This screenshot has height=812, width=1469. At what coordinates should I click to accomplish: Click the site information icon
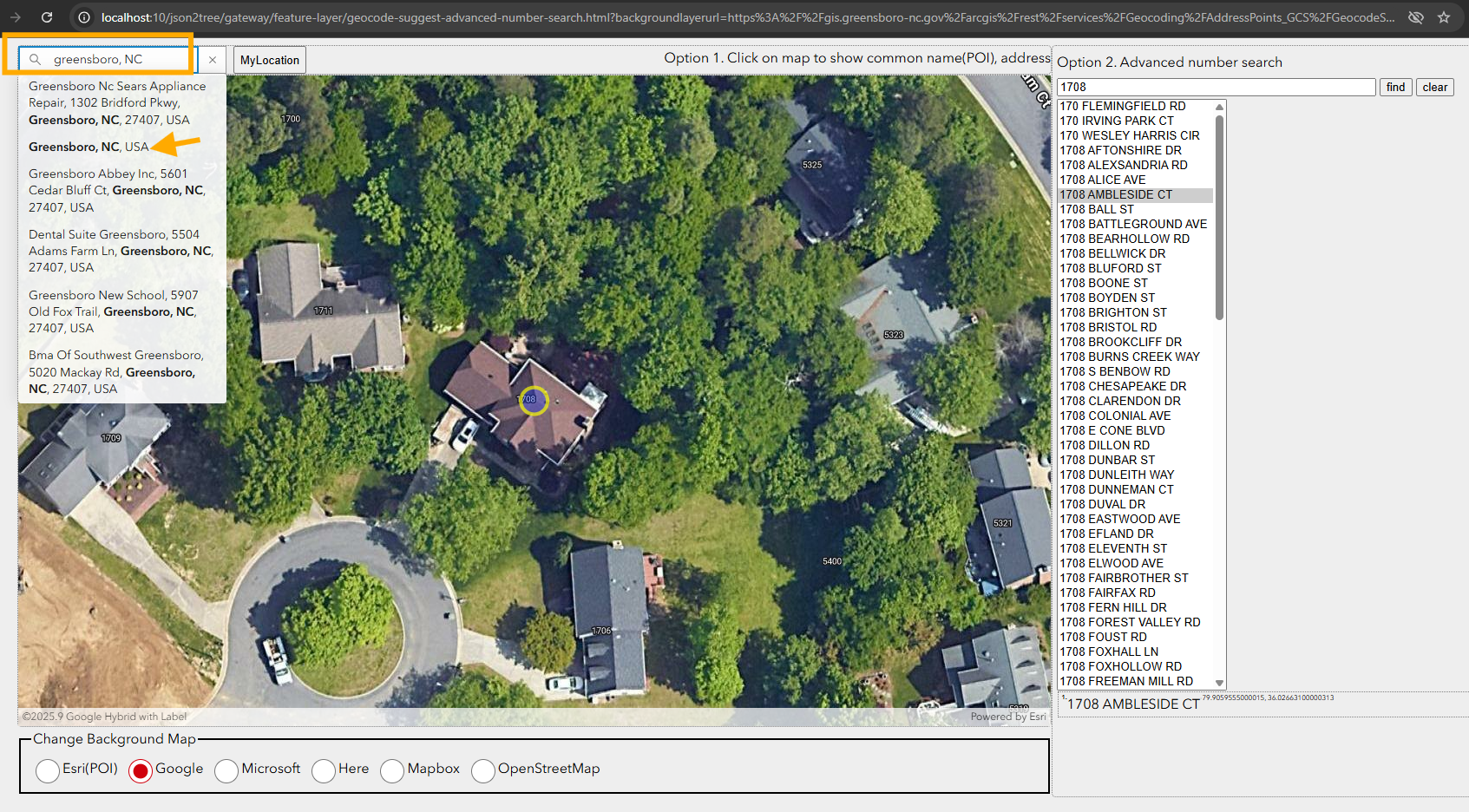pos(83,17)
